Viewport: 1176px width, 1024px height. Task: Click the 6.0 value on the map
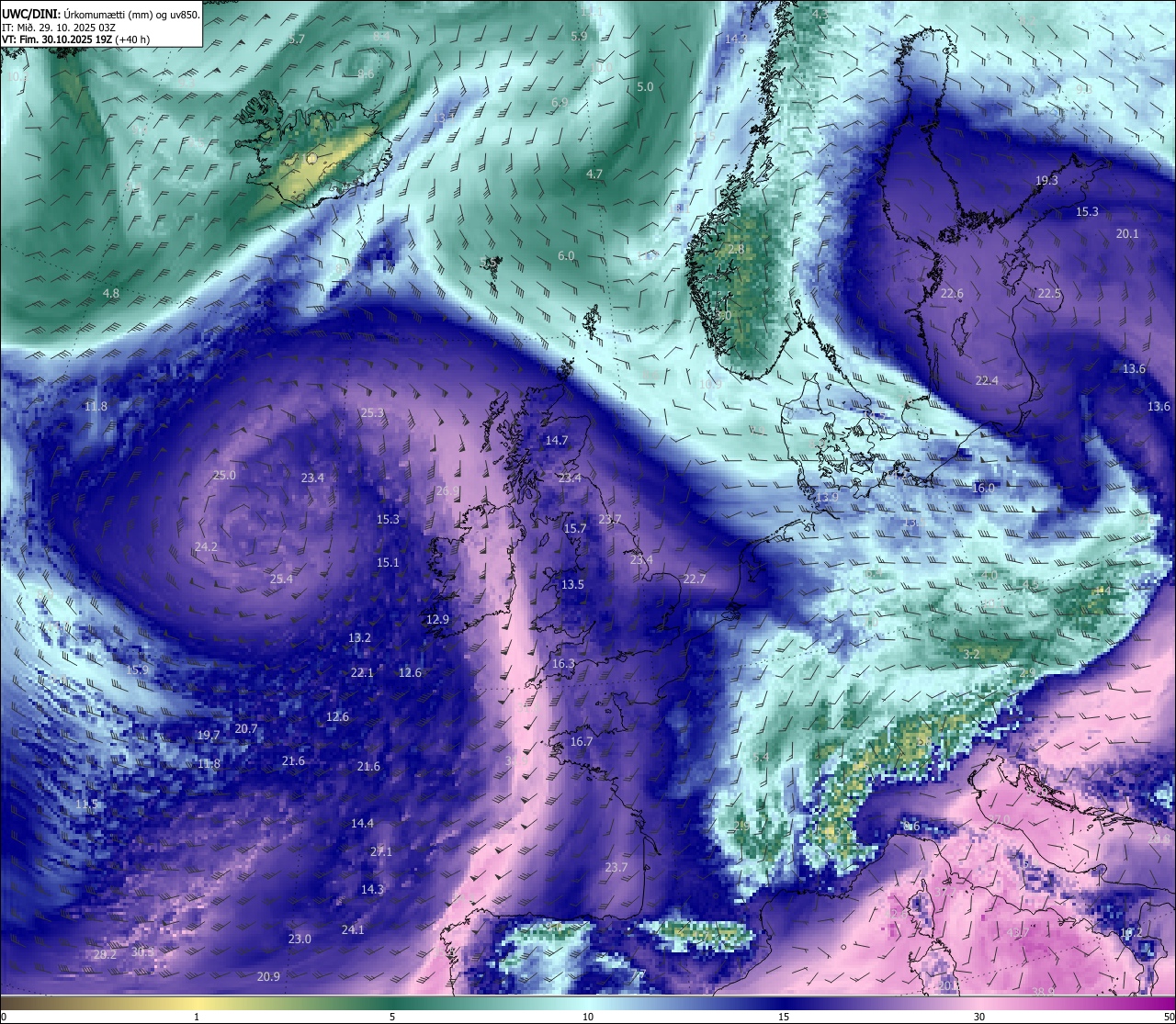(x=566, y=256)
